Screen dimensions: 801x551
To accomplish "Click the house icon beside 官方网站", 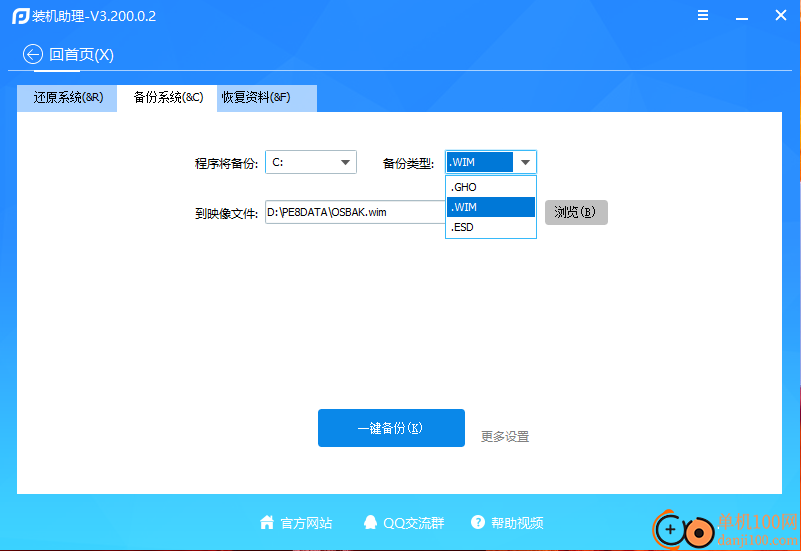I will pyautogui.click(x=267, y=522).
